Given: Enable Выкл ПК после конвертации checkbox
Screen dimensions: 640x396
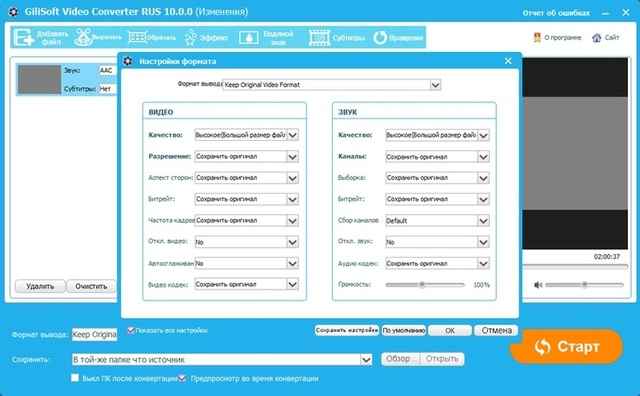Looking at the screenshot, I should [x=75, y=378].
